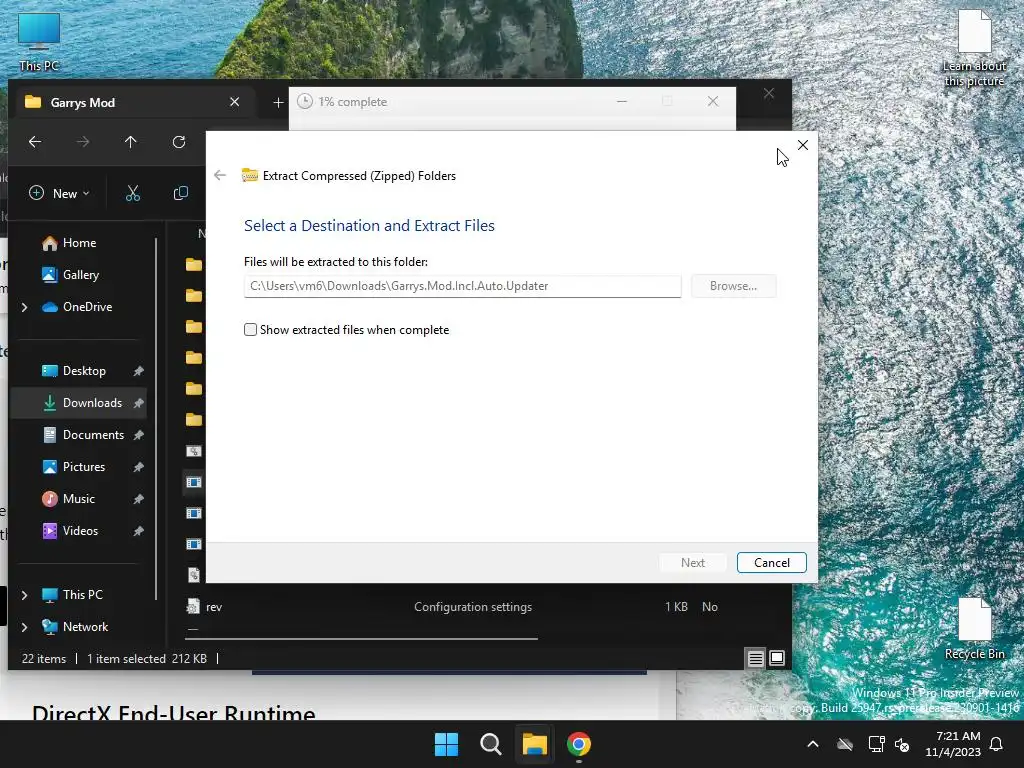This screenshot has width=1024, height=768.
Task: Click the horizontal scrollbar in file list
Action: (x=362, y=638)
